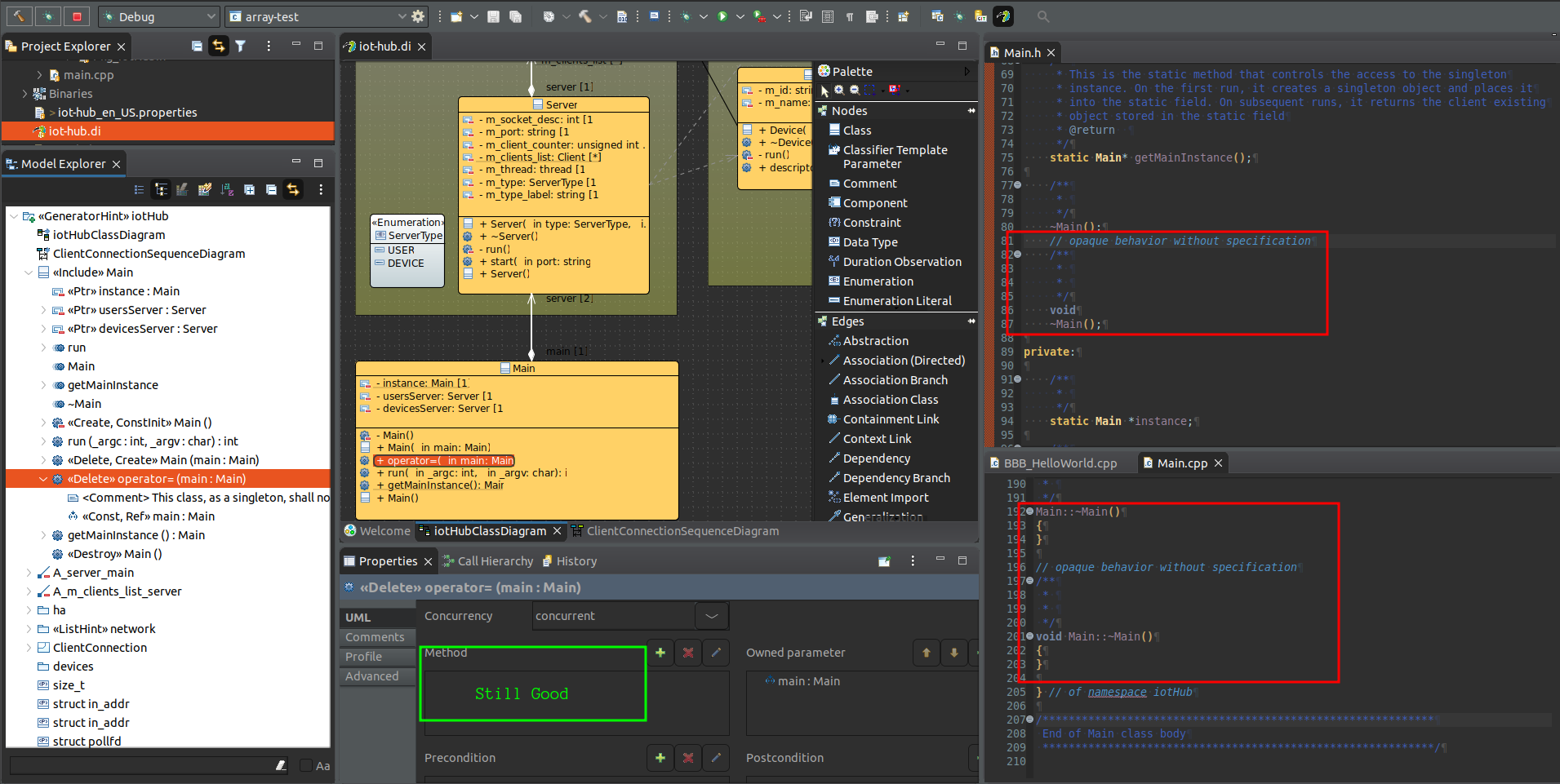Expand the Binaries node

pos(24,94)
